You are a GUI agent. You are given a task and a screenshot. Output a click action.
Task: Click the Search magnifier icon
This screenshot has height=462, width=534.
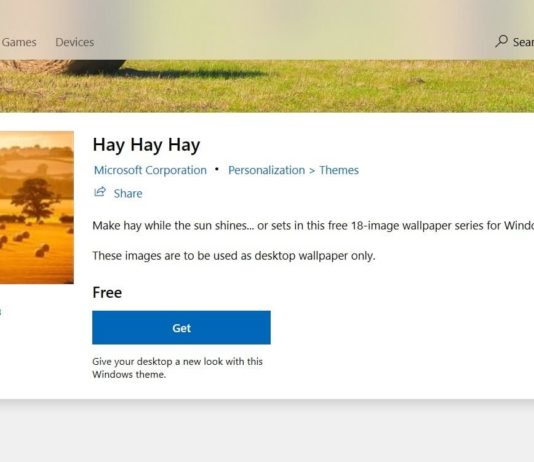click(x=501, y=41)
